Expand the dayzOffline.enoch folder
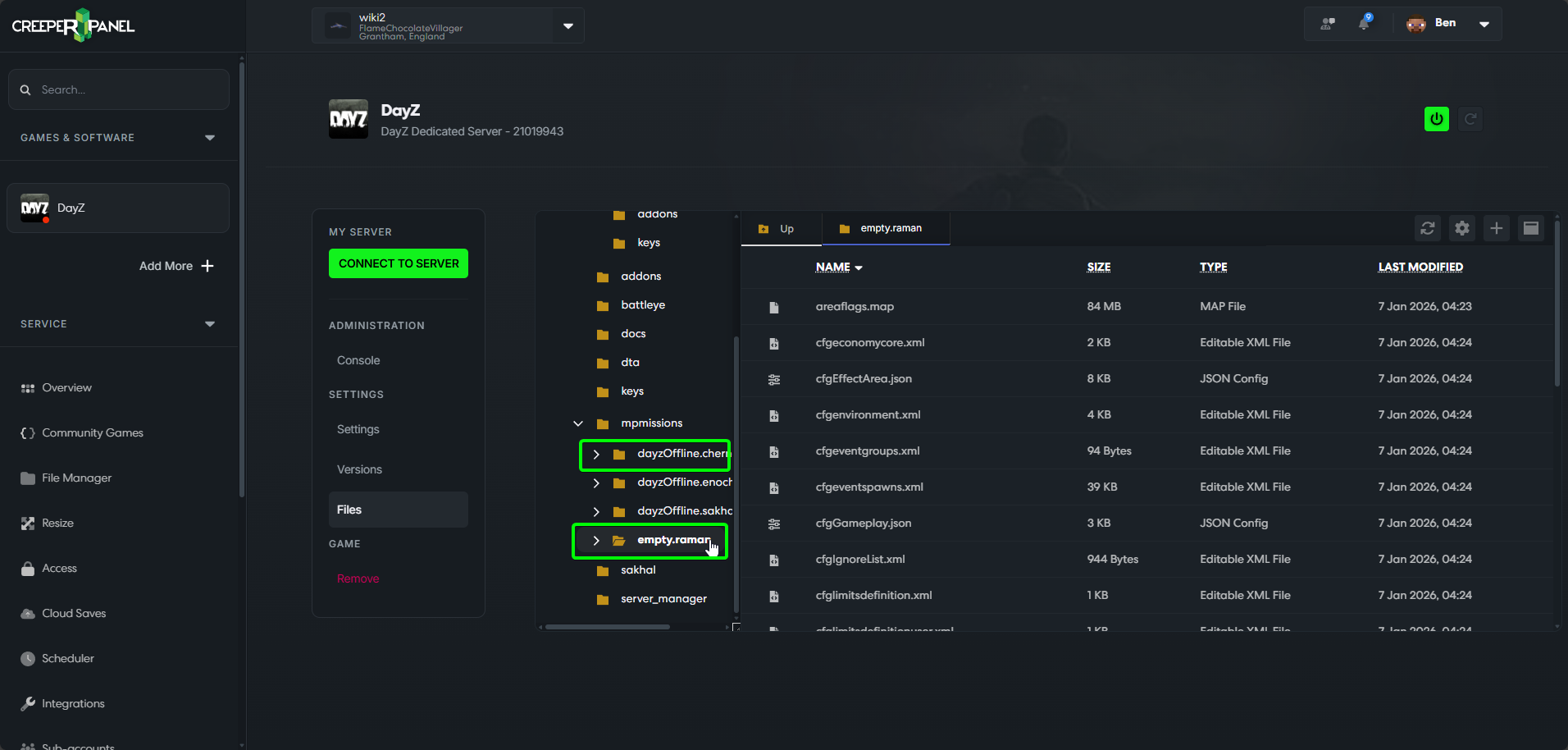Image resolution: width=1568 pixels, height=750 pixels. tap(596, 482)
